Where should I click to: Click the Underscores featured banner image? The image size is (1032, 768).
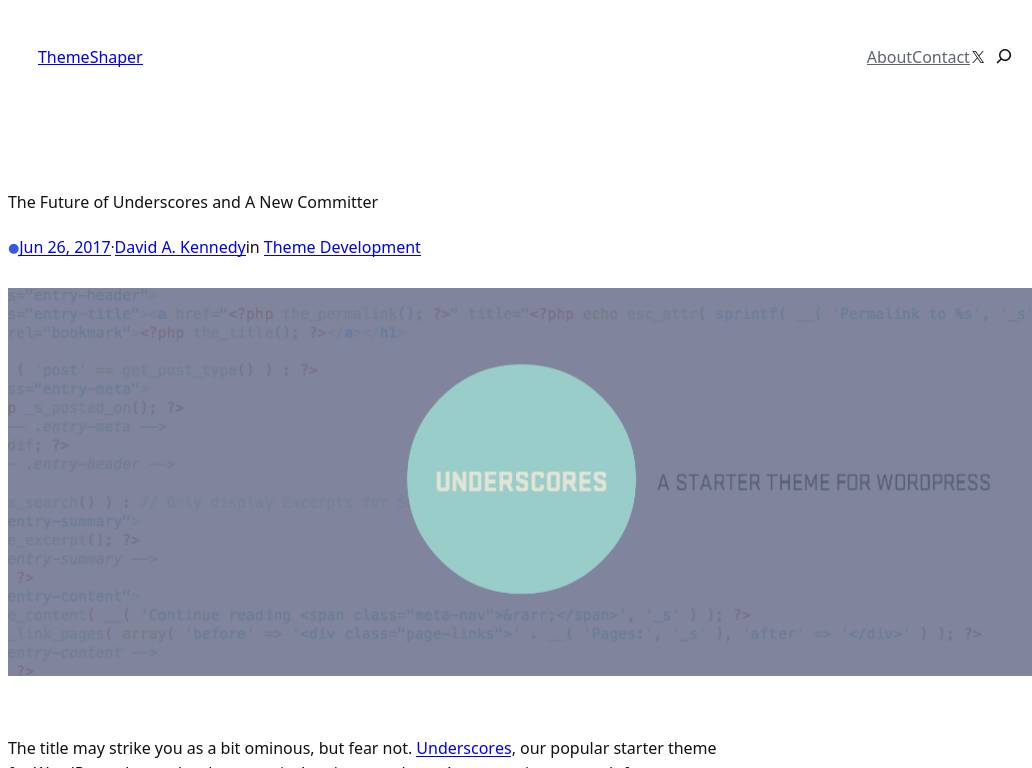[520, 482]
